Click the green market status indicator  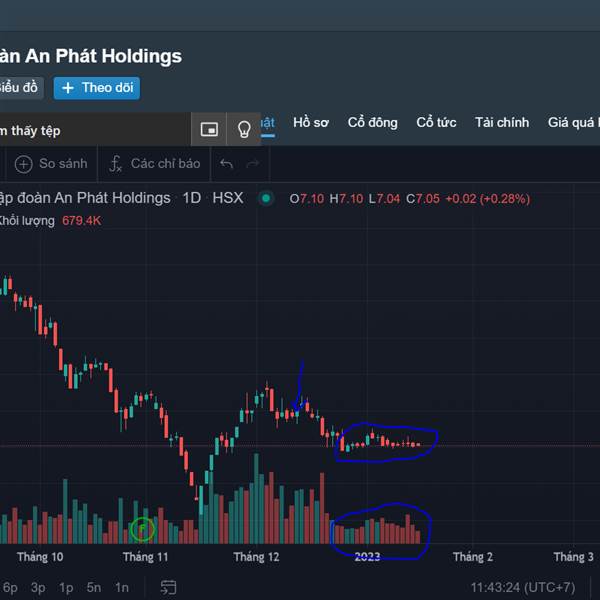(x=266, y=198)
